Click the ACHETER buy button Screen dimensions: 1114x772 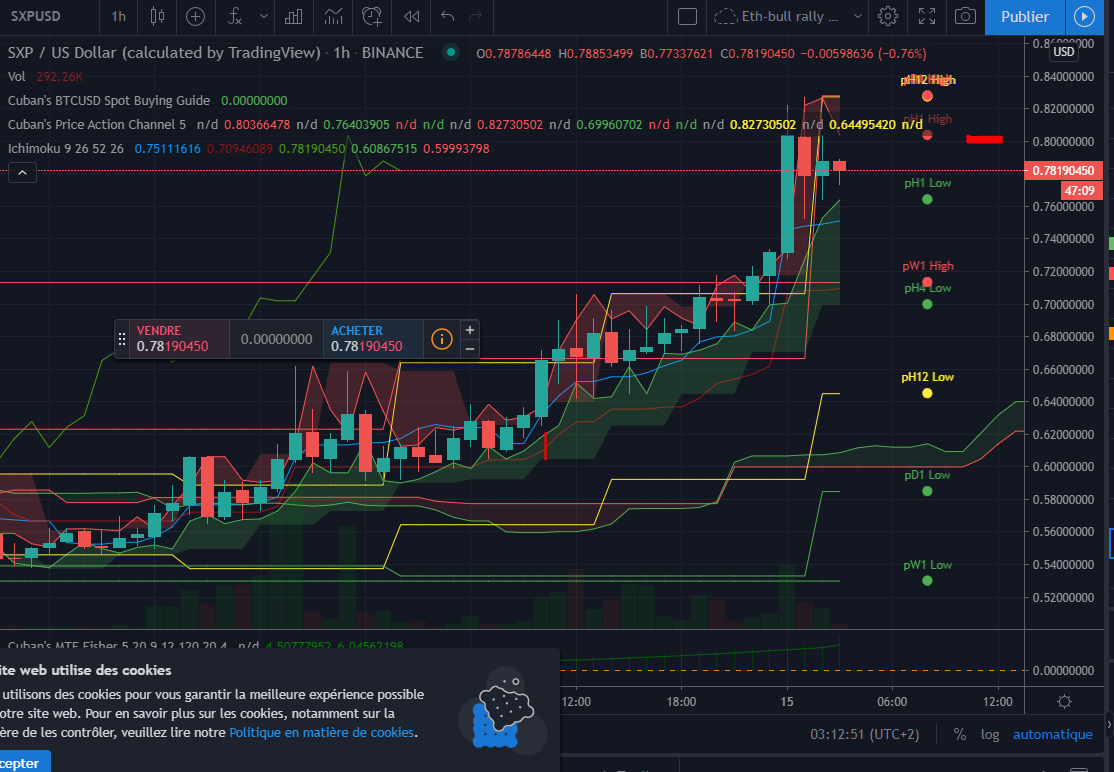(367, 338)
